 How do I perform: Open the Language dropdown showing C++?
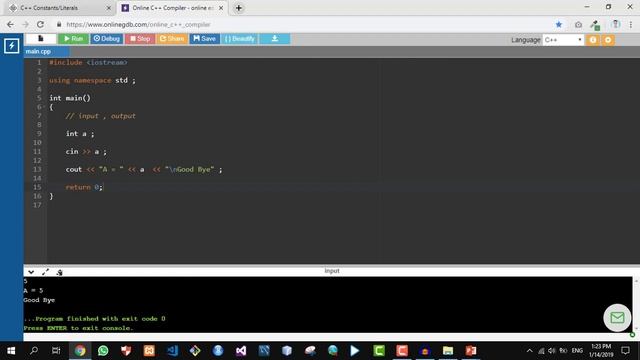pos(563,40)
